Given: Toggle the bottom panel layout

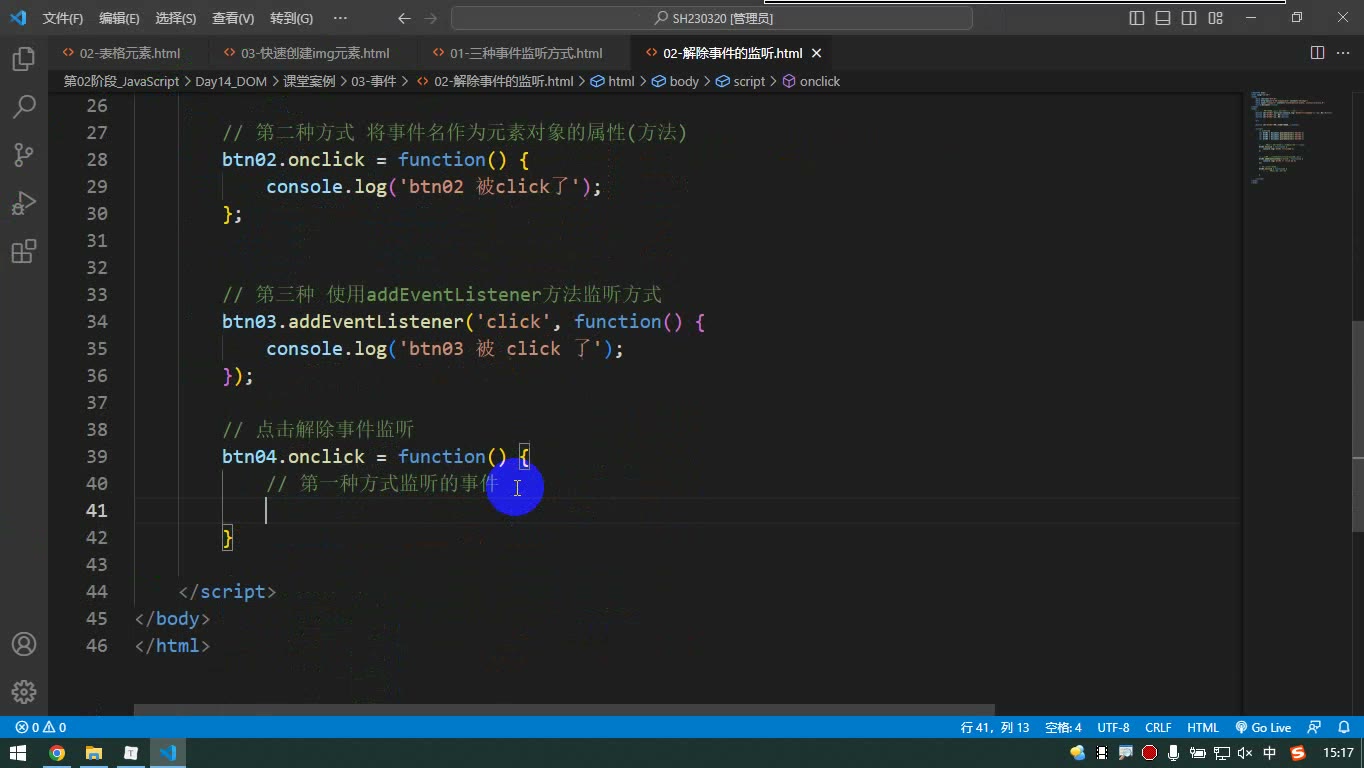Looking at the screenshot, I should pyautogui.click(x=1163, y=18).
